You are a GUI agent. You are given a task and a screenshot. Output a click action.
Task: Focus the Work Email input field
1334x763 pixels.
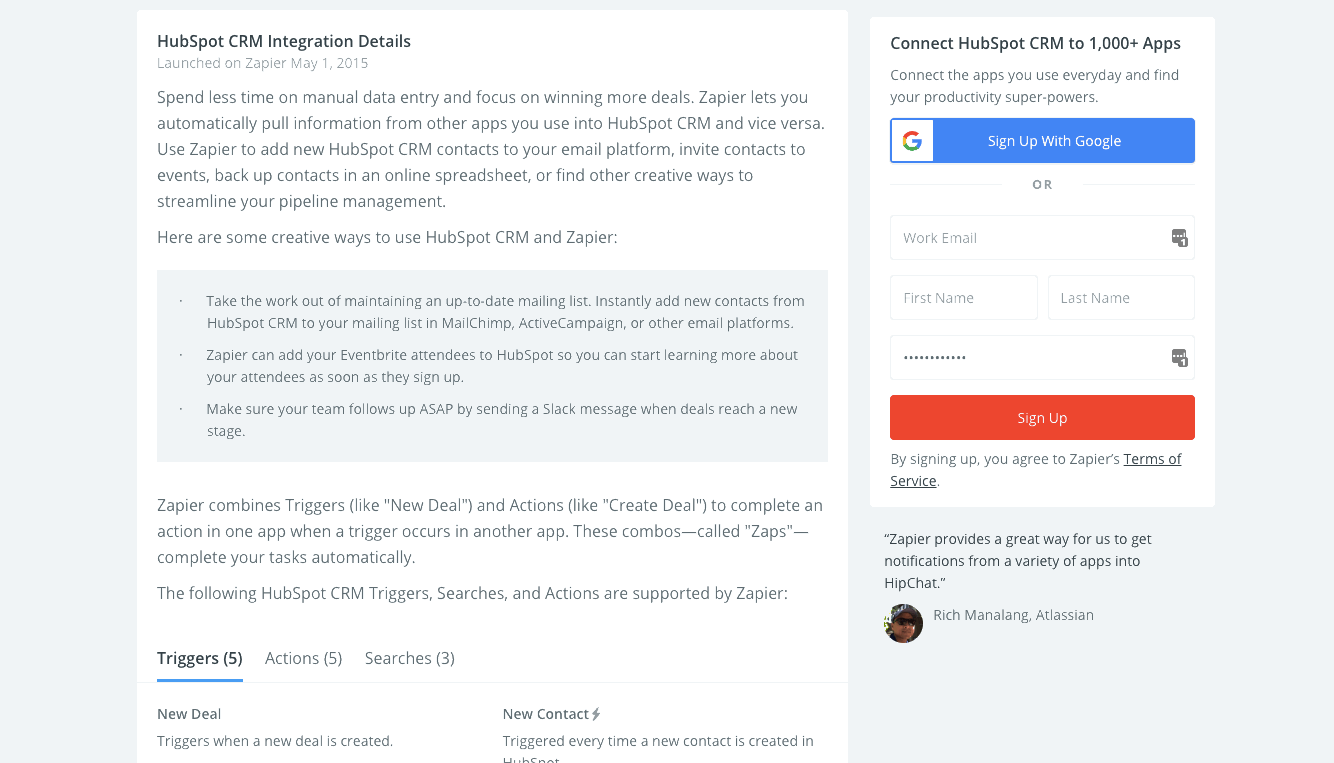point(1042,238)
